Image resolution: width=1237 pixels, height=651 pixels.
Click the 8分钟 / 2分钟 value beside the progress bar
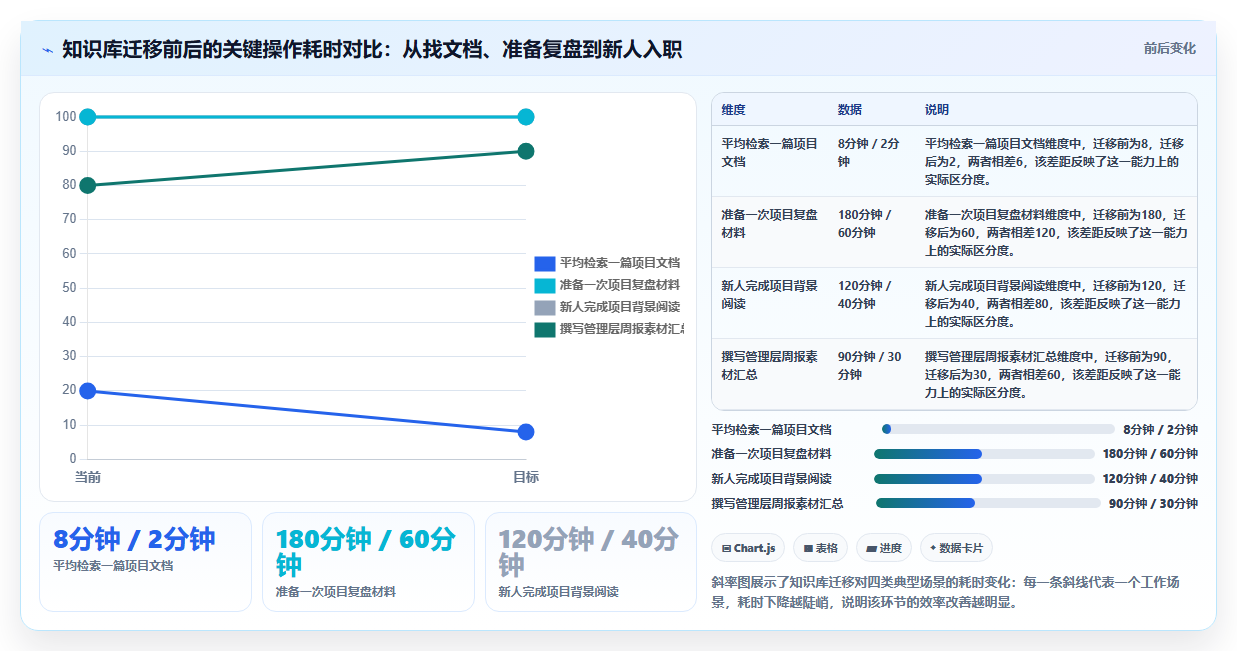click(1160, 430)
